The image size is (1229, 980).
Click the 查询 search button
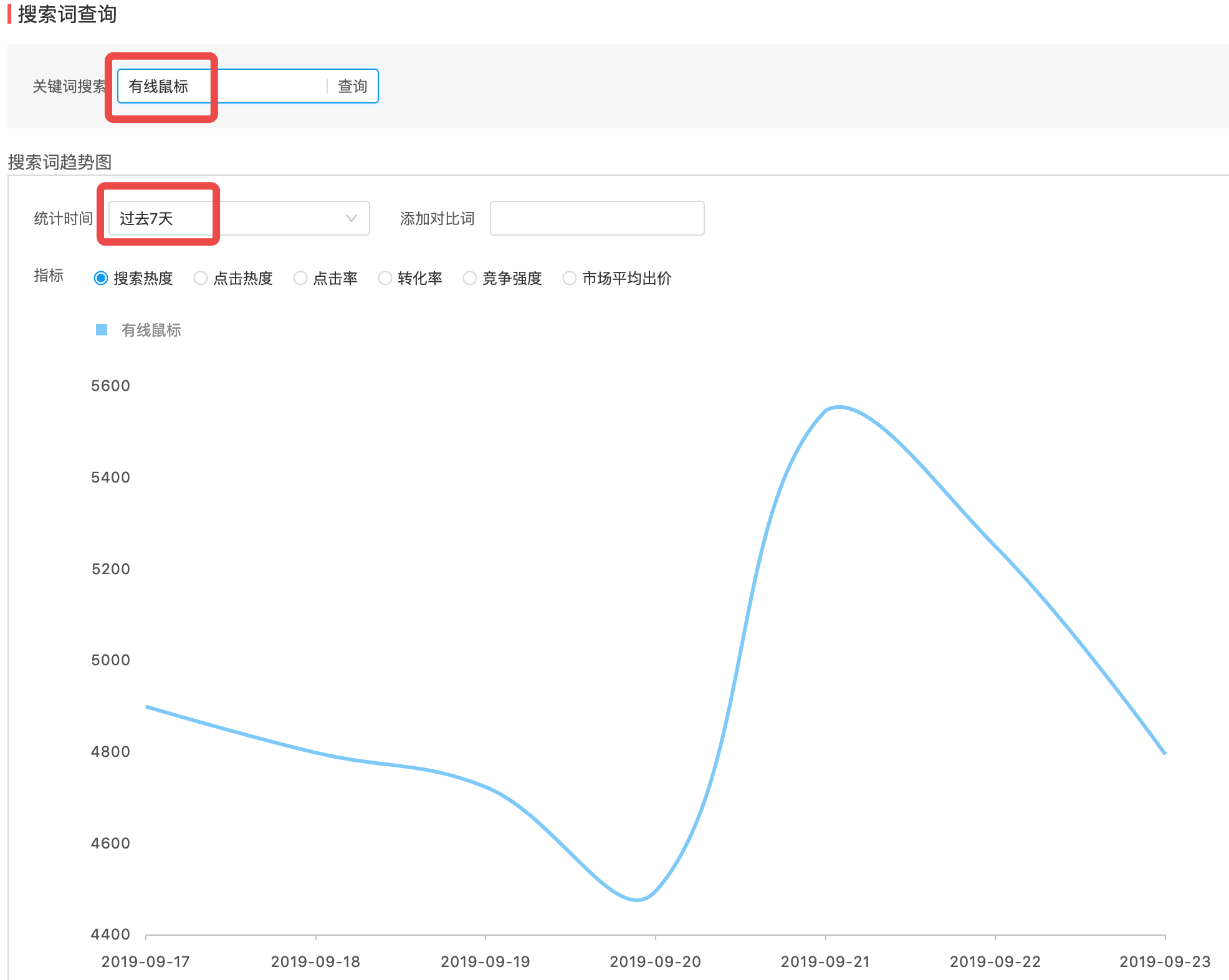[353, 87]
